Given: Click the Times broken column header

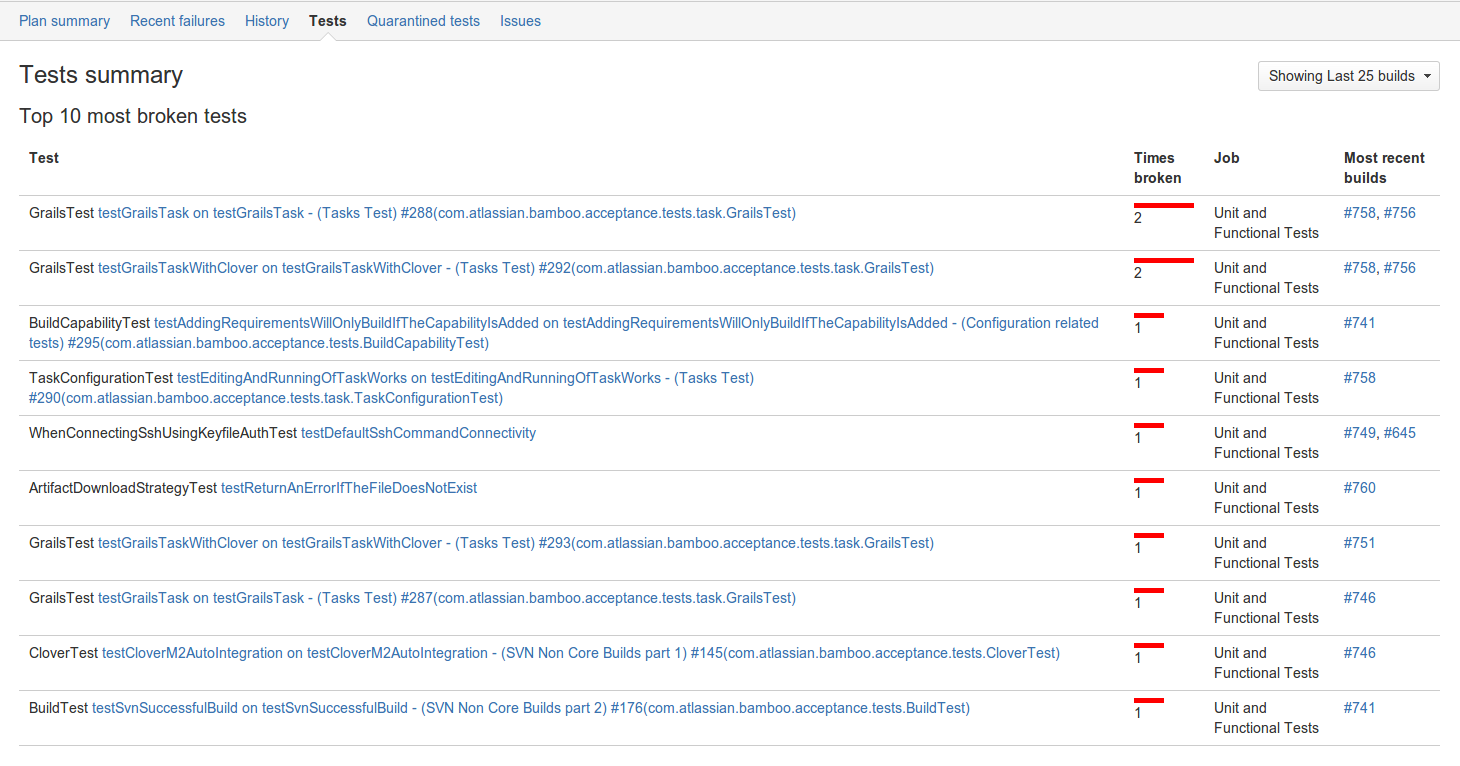Looking at the screenshot, I should [1157, 168].
